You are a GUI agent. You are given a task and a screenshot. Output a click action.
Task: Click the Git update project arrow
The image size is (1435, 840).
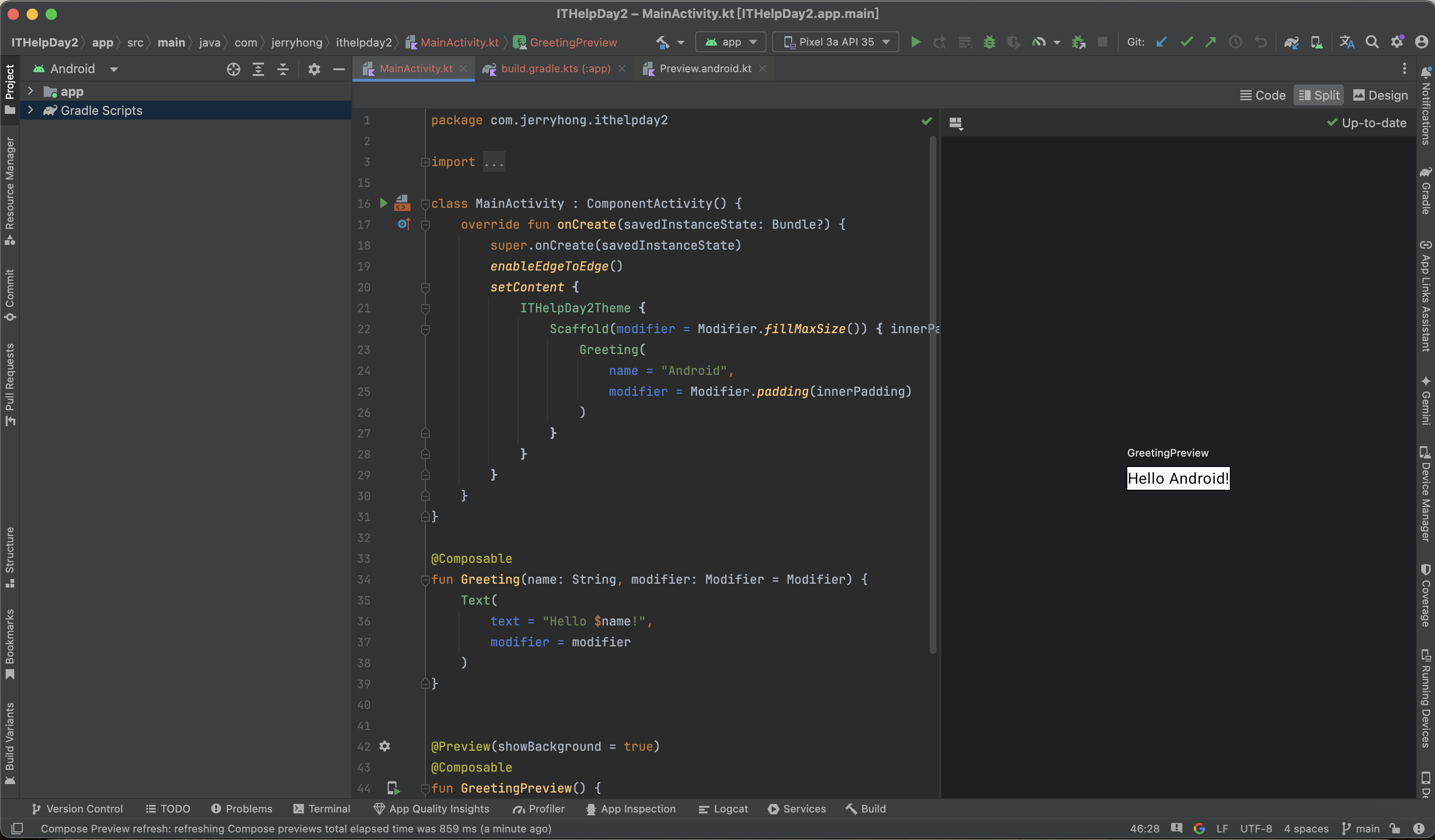click(1161, 42)
